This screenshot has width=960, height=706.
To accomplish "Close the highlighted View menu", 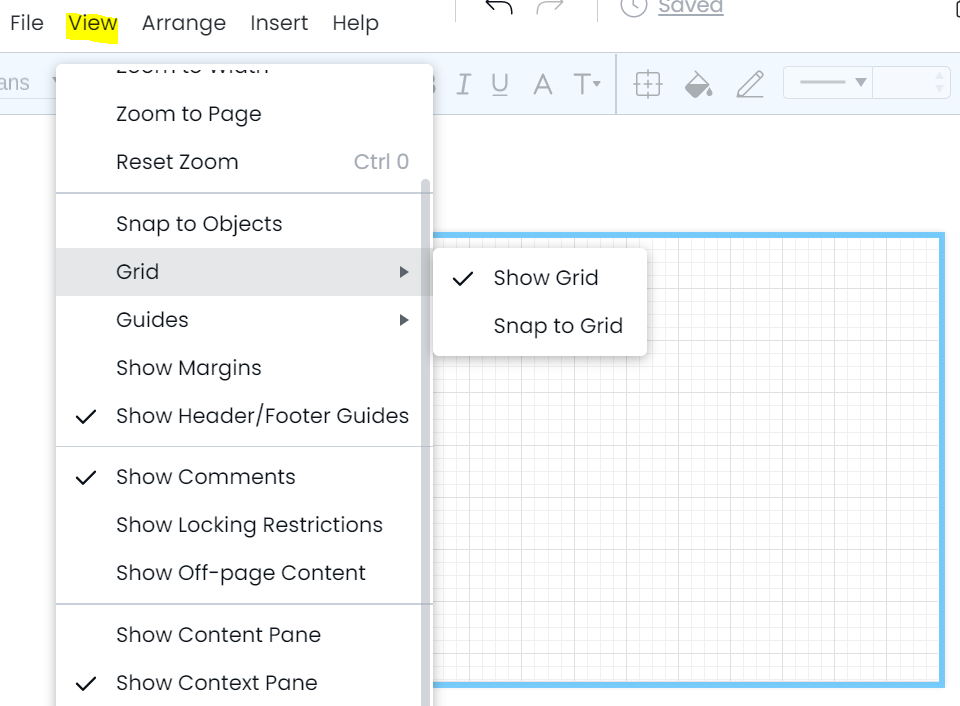I will (92, 23).
